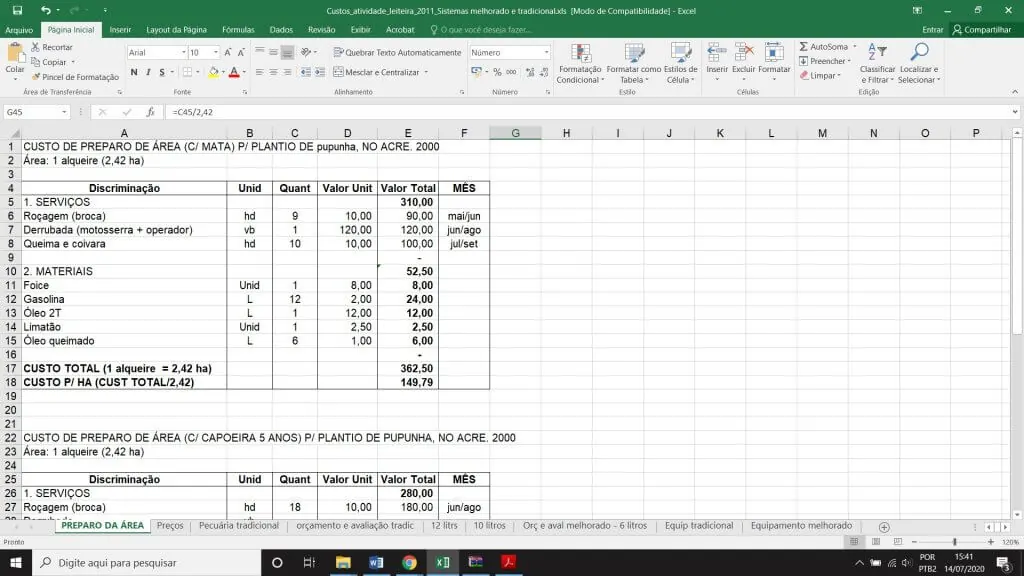This screenshot has height=576, width=1024.
Task: Toggle bold formatting (N)
Action: coord(134,72)
